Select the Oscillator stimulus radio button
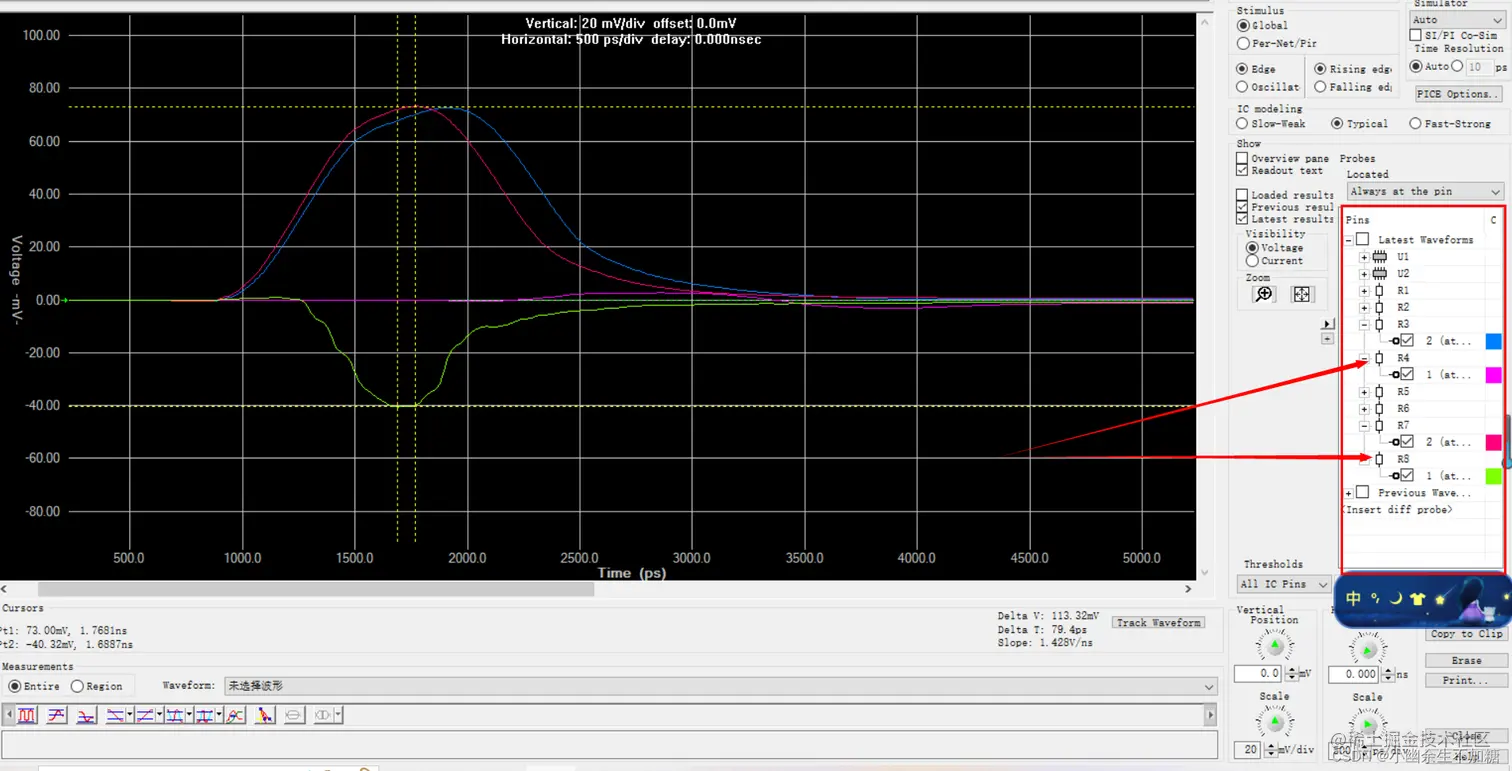 click(x=1243, y=87)
